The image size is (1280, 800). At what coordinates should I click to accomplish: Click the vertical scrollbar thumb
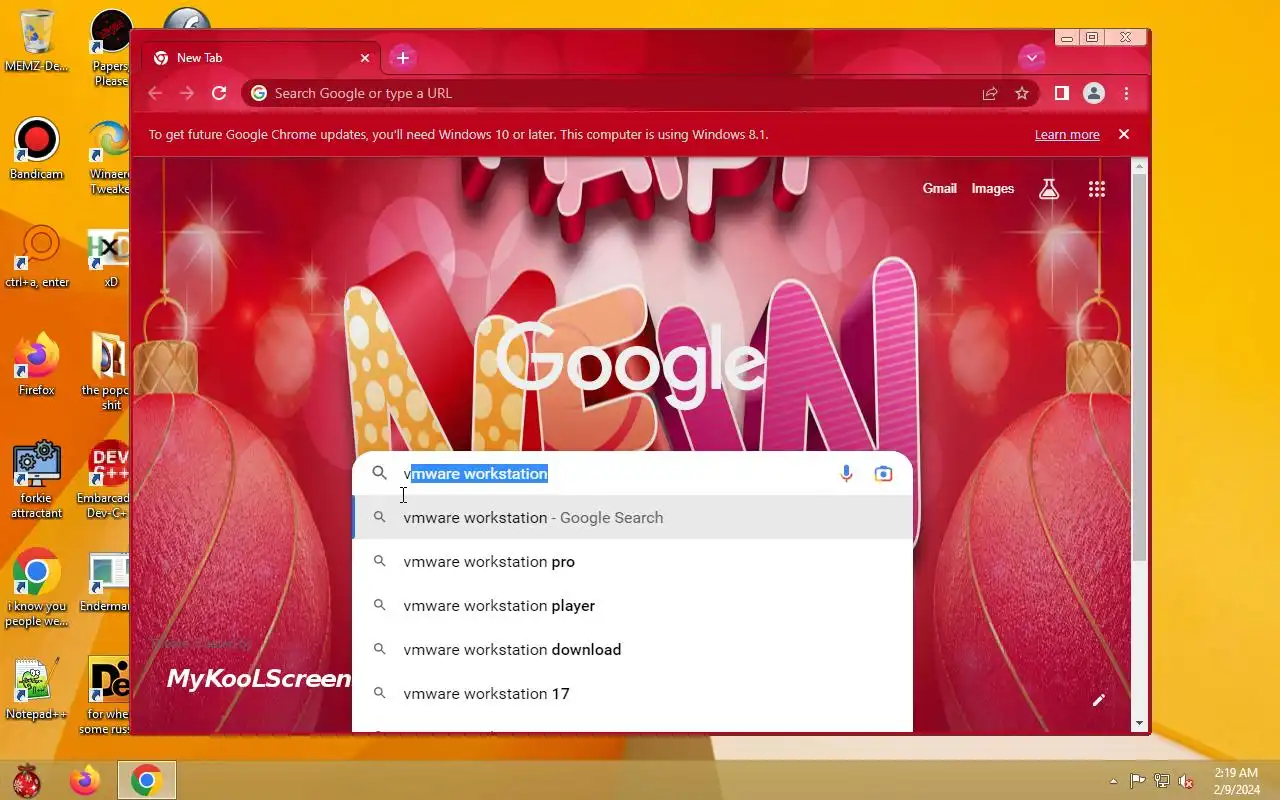pyautogui.click(x=1139, y=368)
